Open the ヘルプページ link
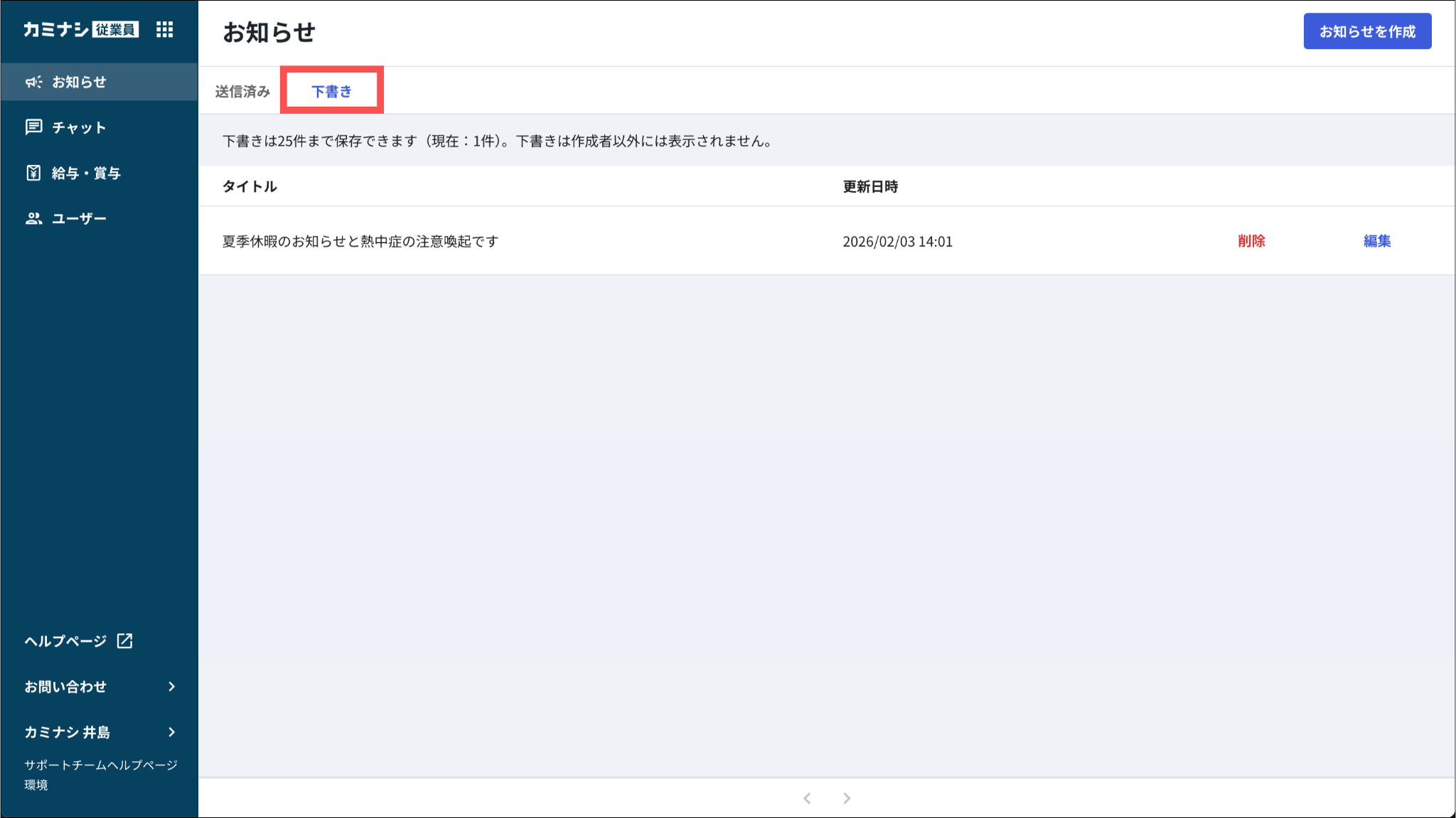Screen dimensions: 1456x818 pos(65,641)
